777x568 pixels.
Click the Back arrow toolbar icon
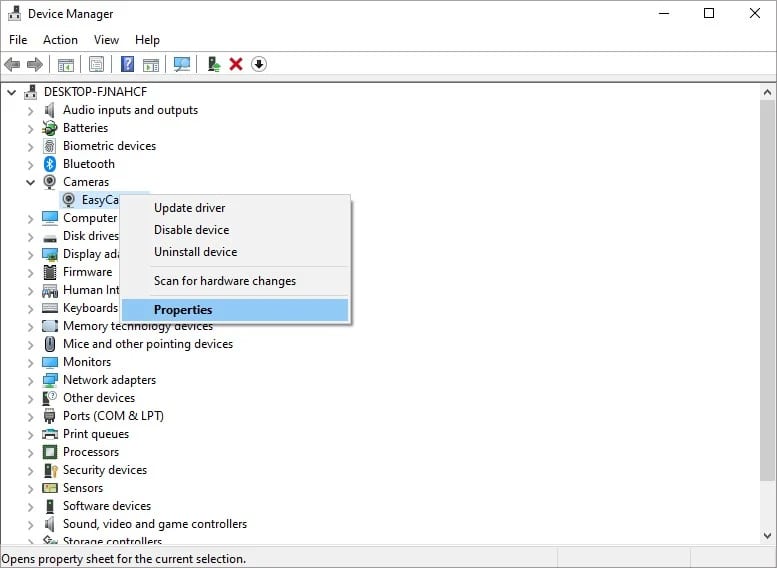click(12, 64)
